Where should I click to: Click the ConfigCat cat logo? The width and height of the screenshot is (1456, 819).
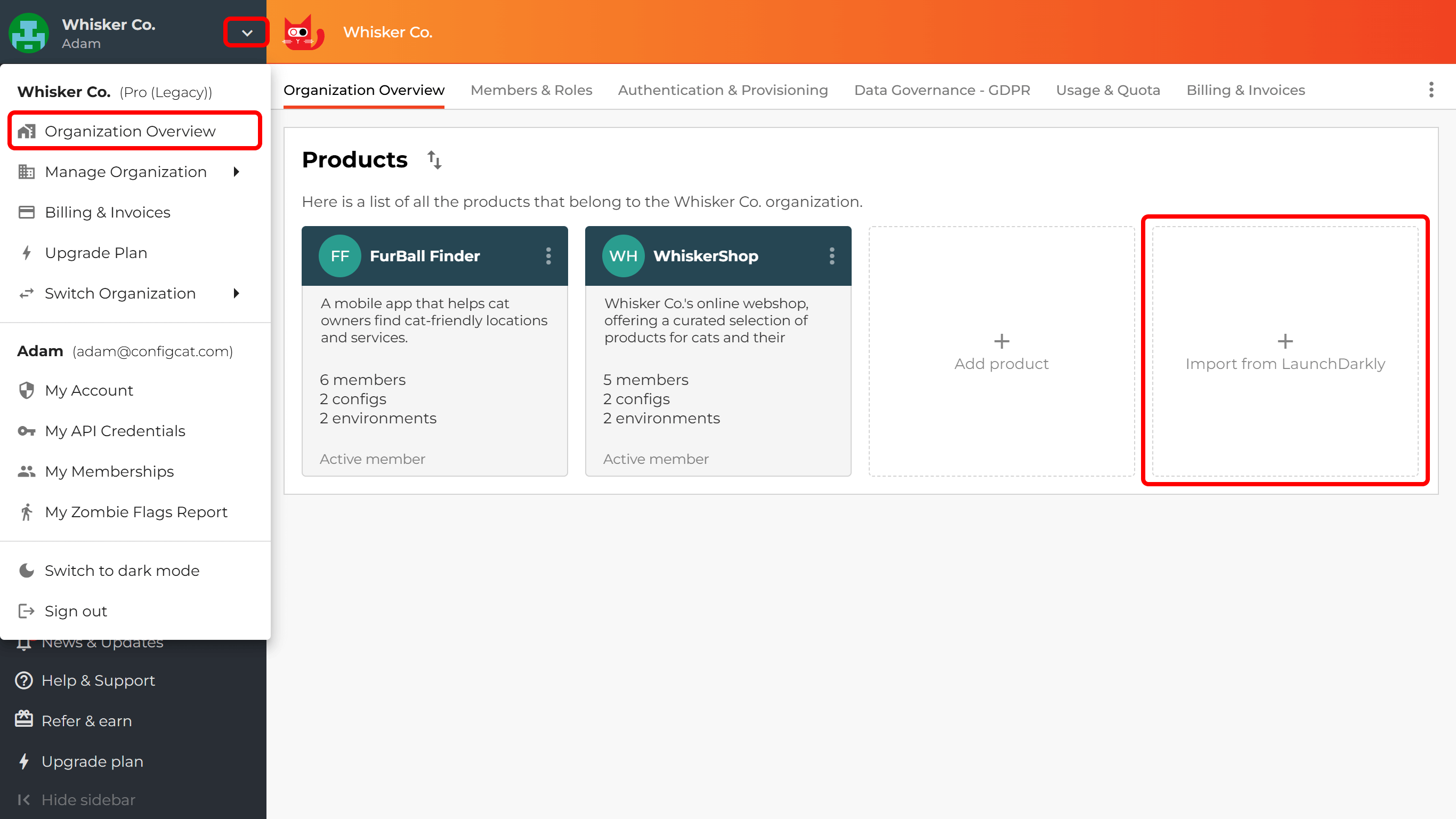pos(303,32)
